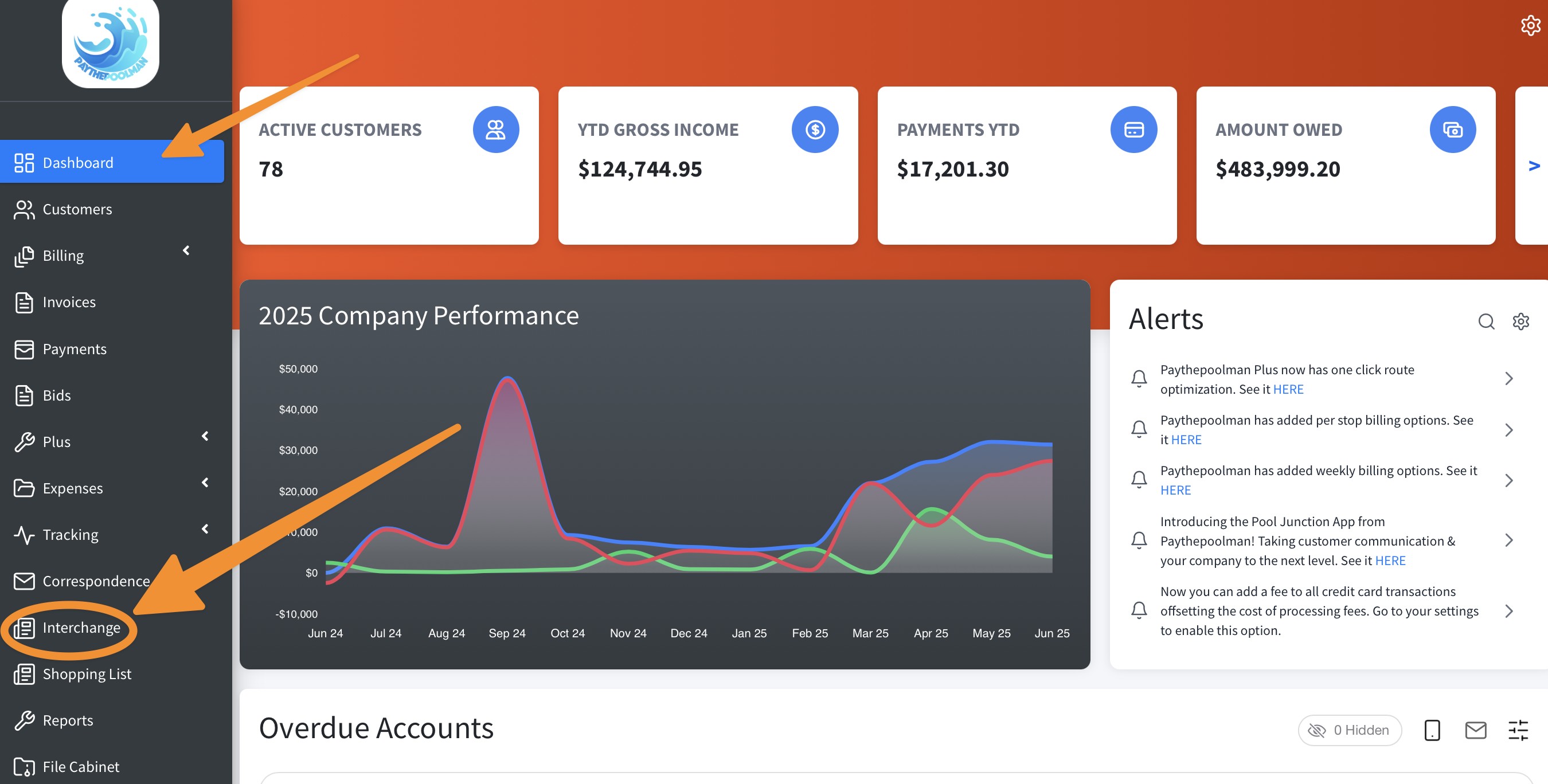Open Interchange in the sidebar

(81, 628)
